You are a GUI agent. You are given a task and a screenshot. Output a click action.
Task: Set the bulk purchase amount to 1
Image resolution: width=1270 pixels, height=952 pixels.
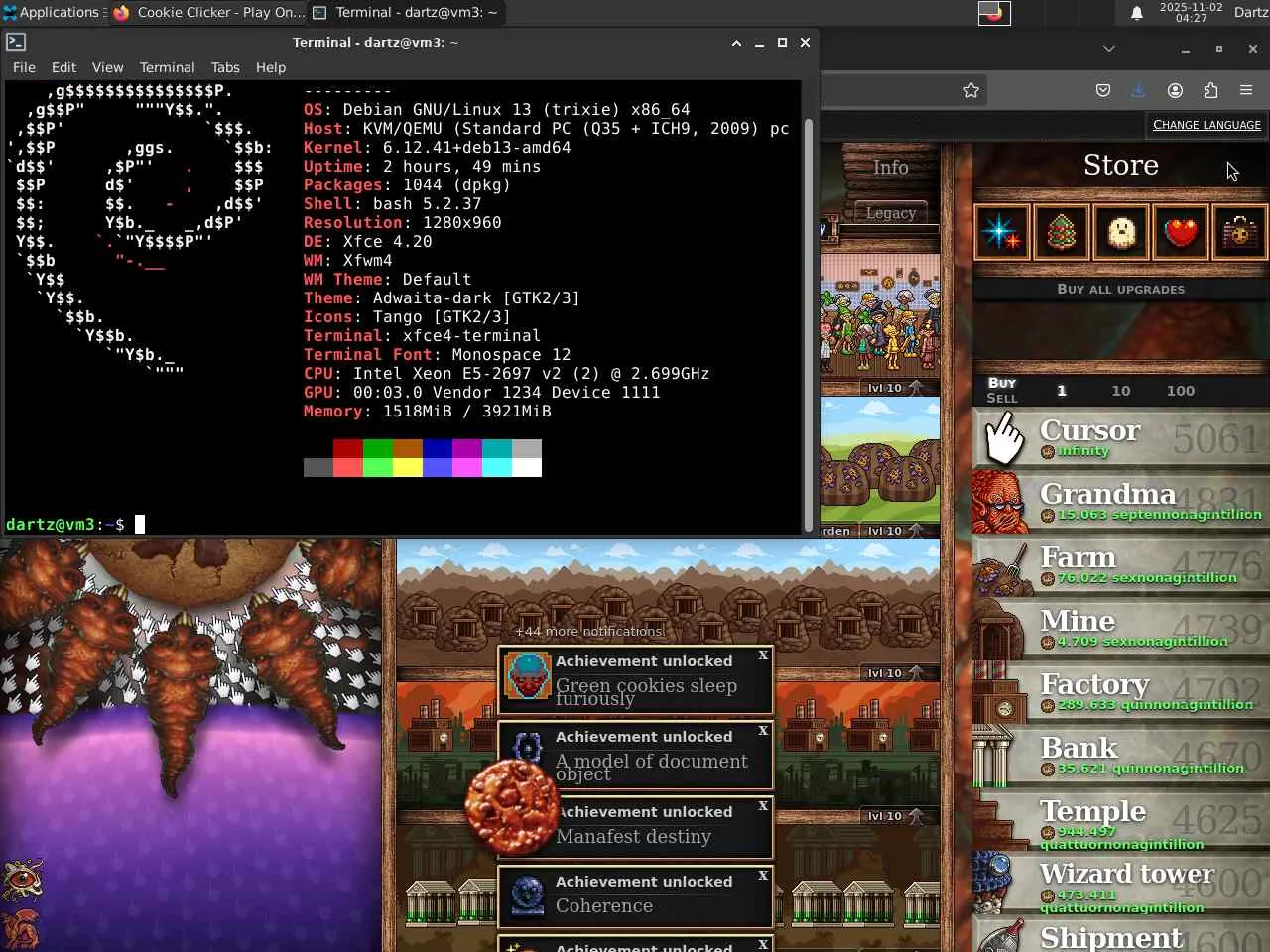tap(1062, 391)
